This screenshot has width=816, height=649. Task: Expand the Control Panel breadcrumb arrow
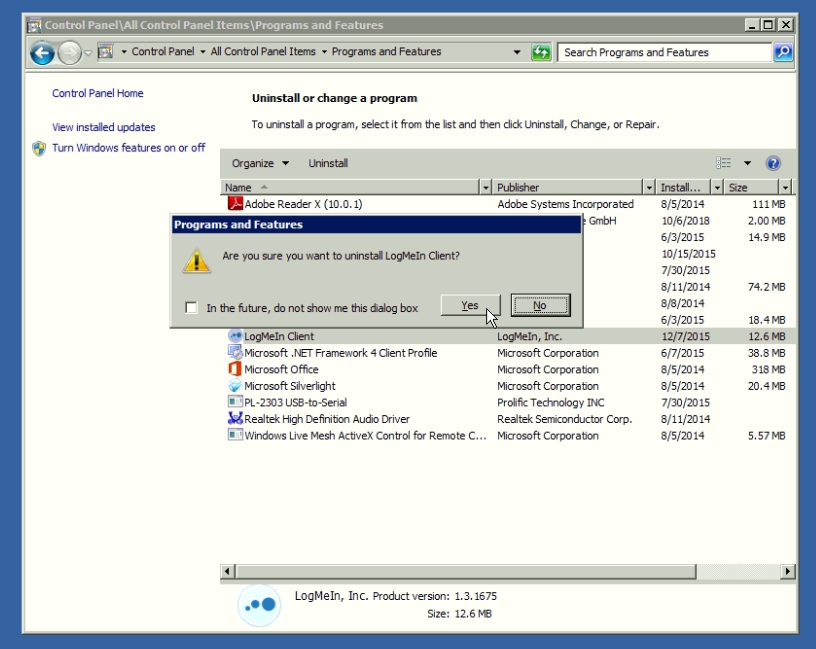(x=202, y=52)
